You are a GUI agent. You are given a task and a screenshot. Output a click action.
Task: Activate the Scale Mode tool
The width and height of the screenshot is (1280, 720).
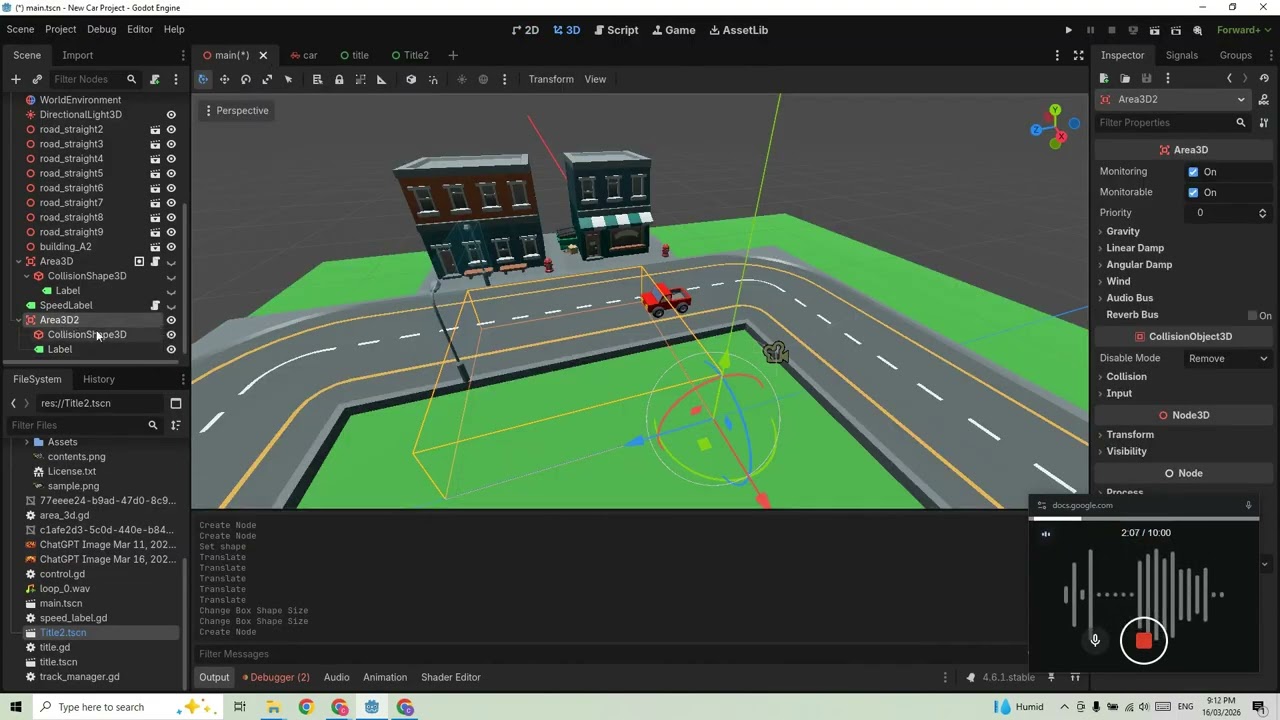[x=267, y=79]
